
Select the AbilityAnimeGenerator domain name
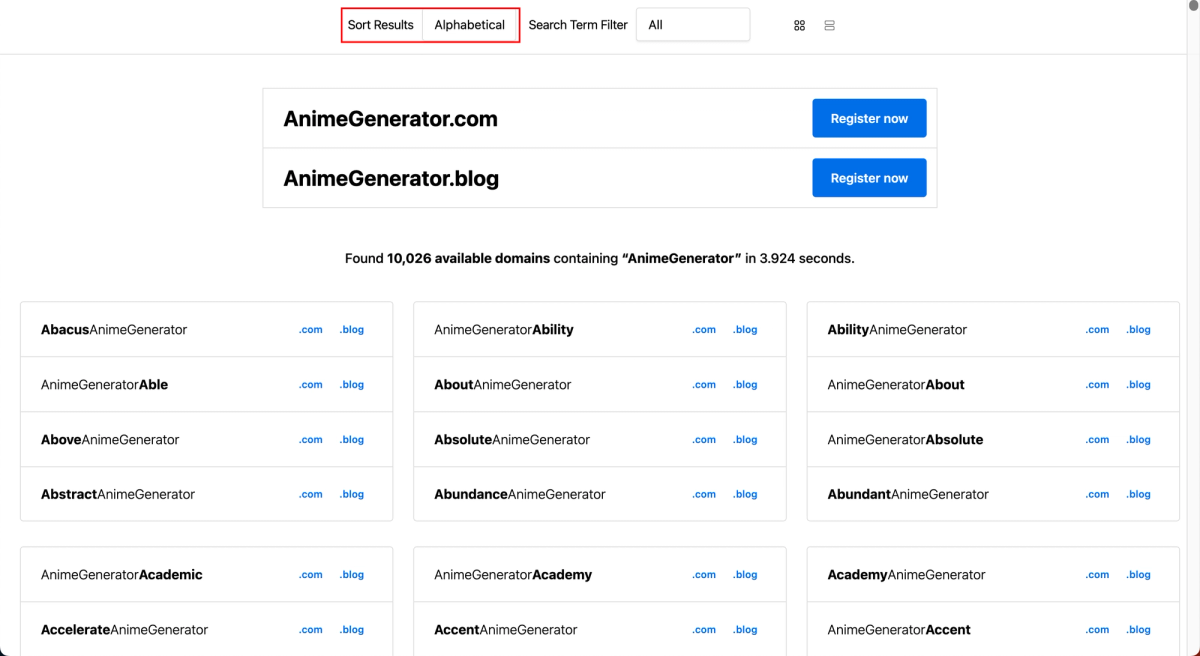[897, 330]
